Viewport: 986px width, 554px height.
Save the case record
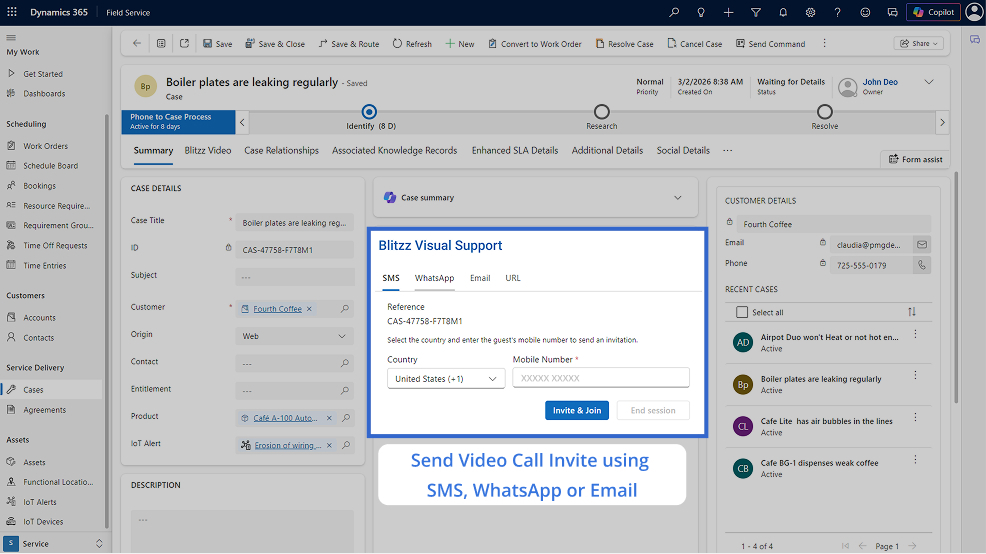pos(218,43)
